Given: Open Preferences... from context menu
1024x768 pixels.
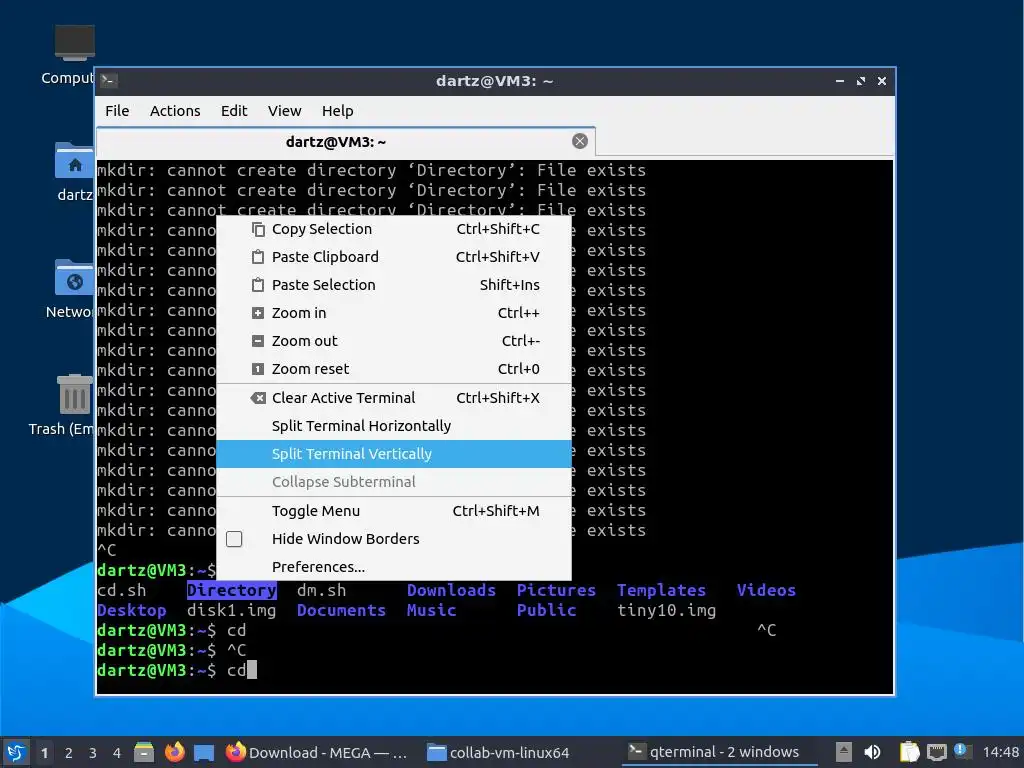Looking at the screenshot, I should click(x=394, y=568).
